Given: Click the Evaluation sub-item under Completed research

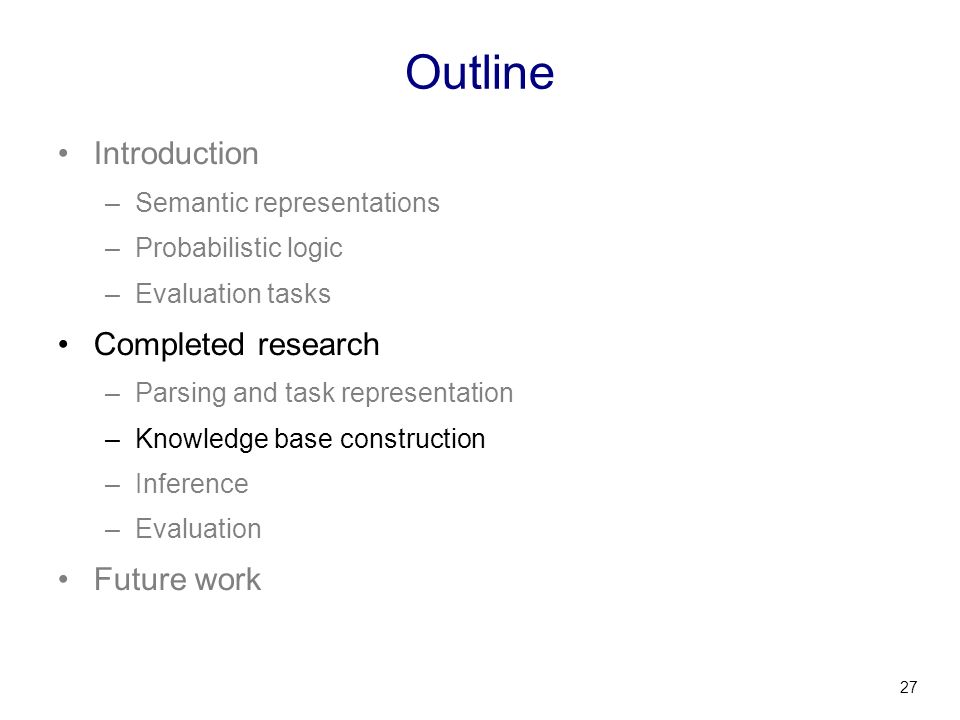Looking at the screenshot, I should pyautogui.click(x=198, y=529).
